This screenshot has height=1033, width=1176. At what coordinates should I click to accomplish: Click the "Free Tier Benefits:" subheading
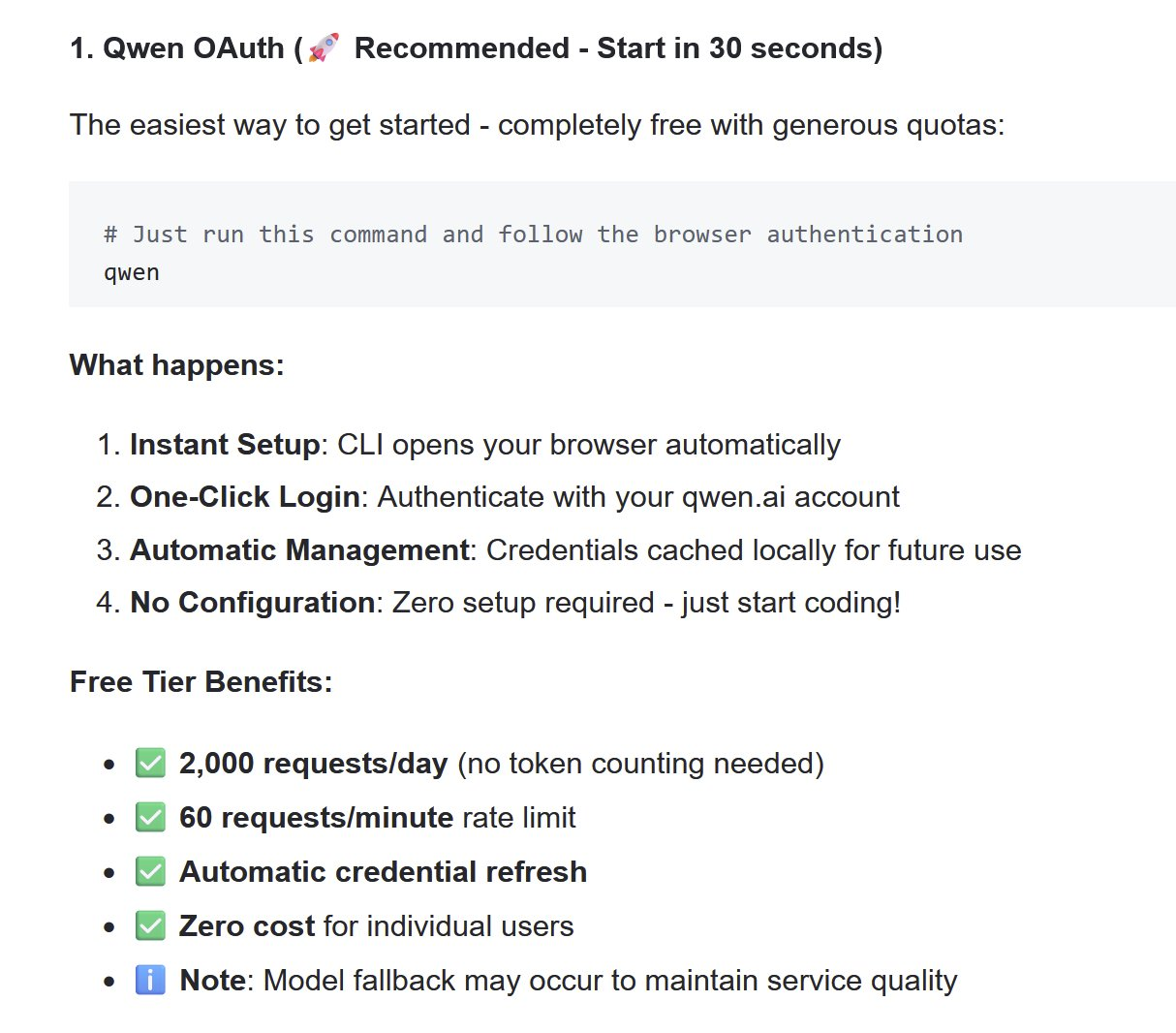point(201,682)
